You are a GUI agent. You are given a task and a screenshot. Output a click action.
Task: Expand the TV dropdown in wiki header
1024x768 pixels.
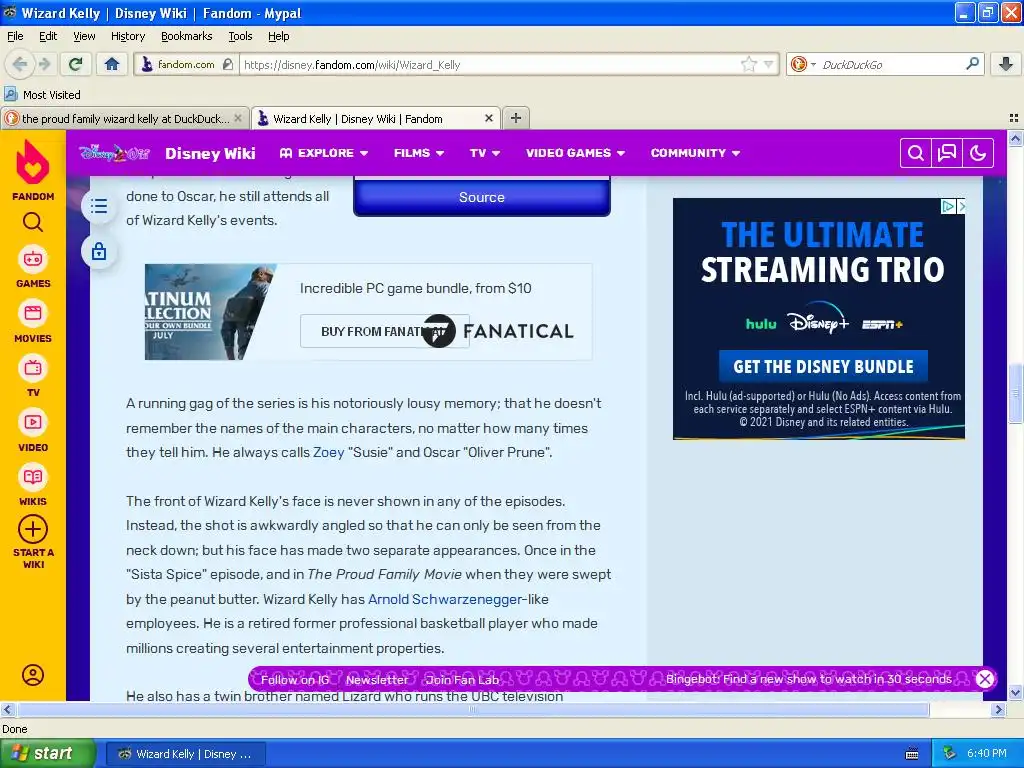tap(485, 153)
